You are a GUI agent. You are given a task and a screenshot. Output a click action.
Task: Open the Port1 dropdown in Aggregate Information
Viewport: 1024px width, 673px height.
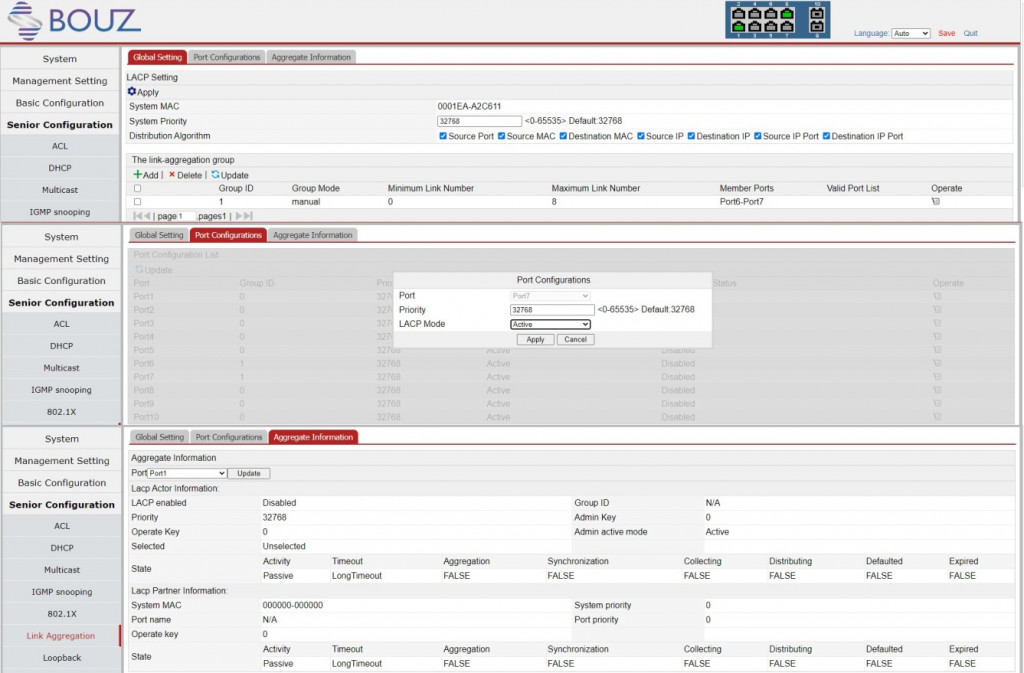point(187,473)
